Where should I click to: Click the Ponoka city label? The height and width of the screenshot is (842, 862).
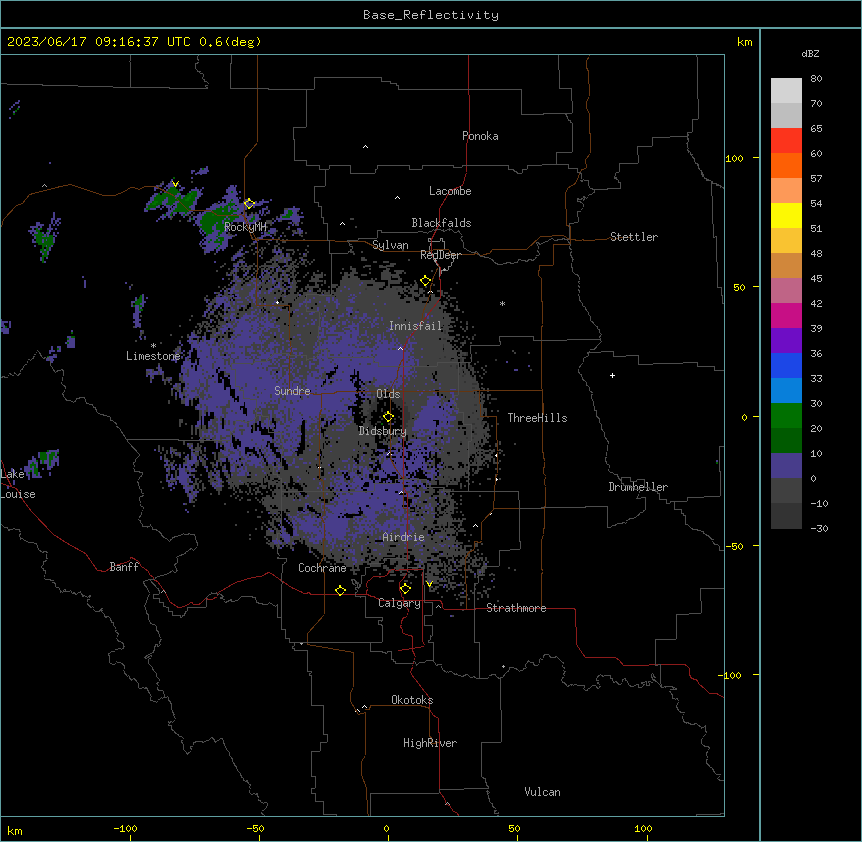click(x=480, y=136)
